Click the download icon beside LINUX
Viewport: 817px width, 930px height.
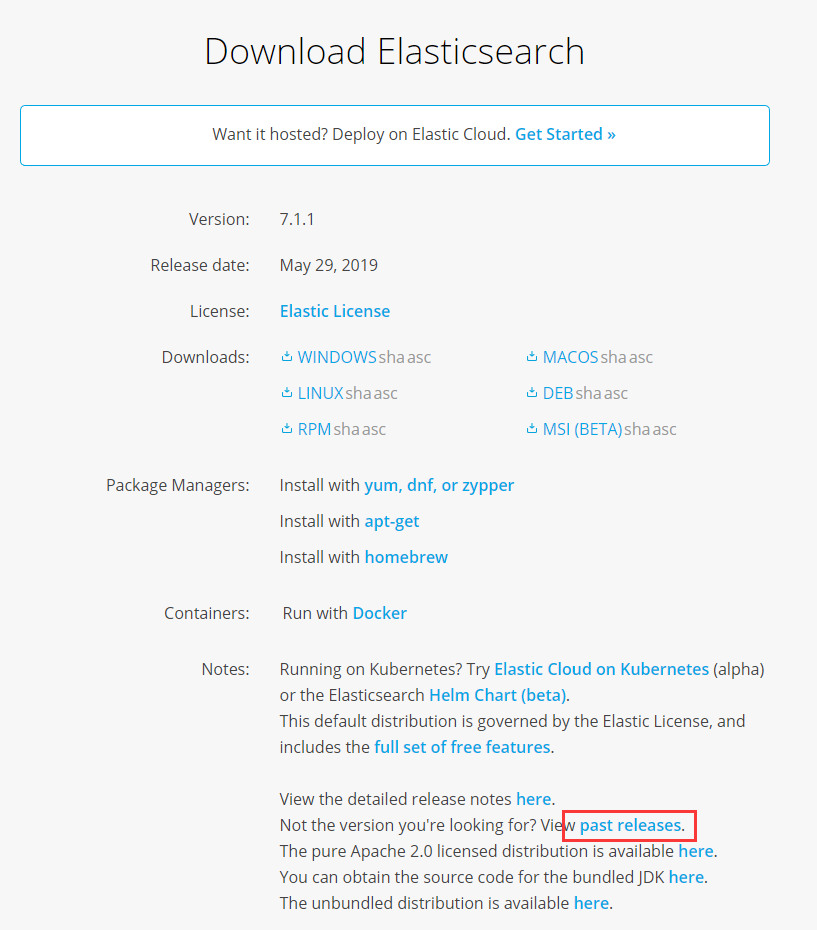[287, 393]
